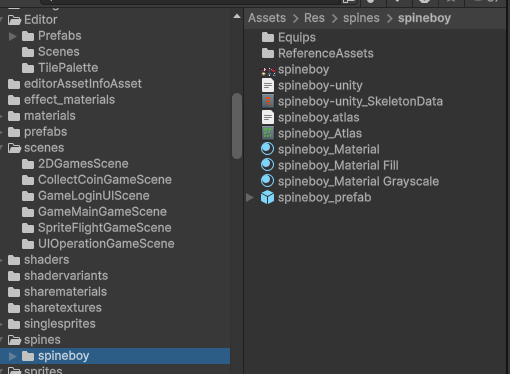The width and height of the screenshot is (510, 374).
Task: Click the TilePalette folder icon
Action: tap(28, 68)
